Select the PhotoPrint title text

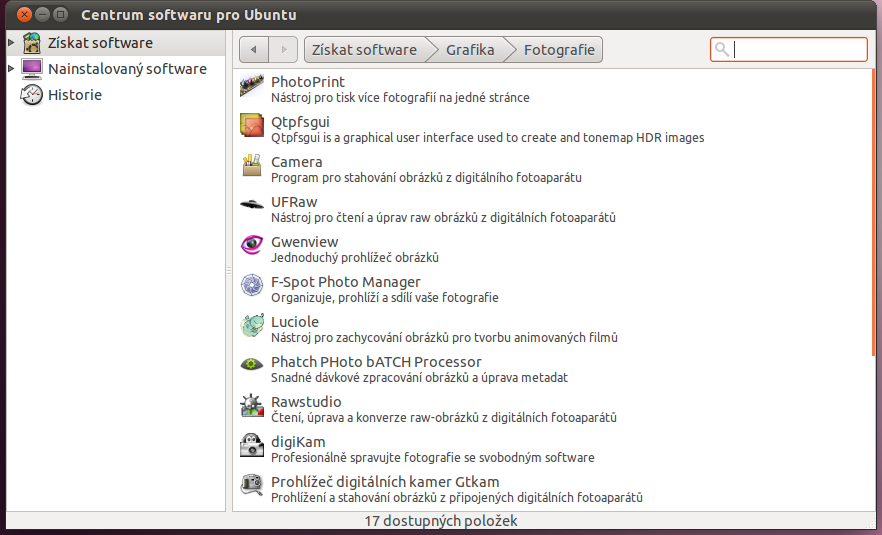pos(308,82)
